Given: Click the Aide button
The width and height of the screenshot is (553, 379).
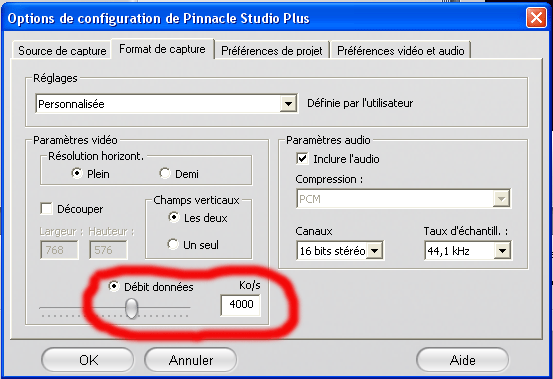Looking at the screenshot, I should [462, 360].
